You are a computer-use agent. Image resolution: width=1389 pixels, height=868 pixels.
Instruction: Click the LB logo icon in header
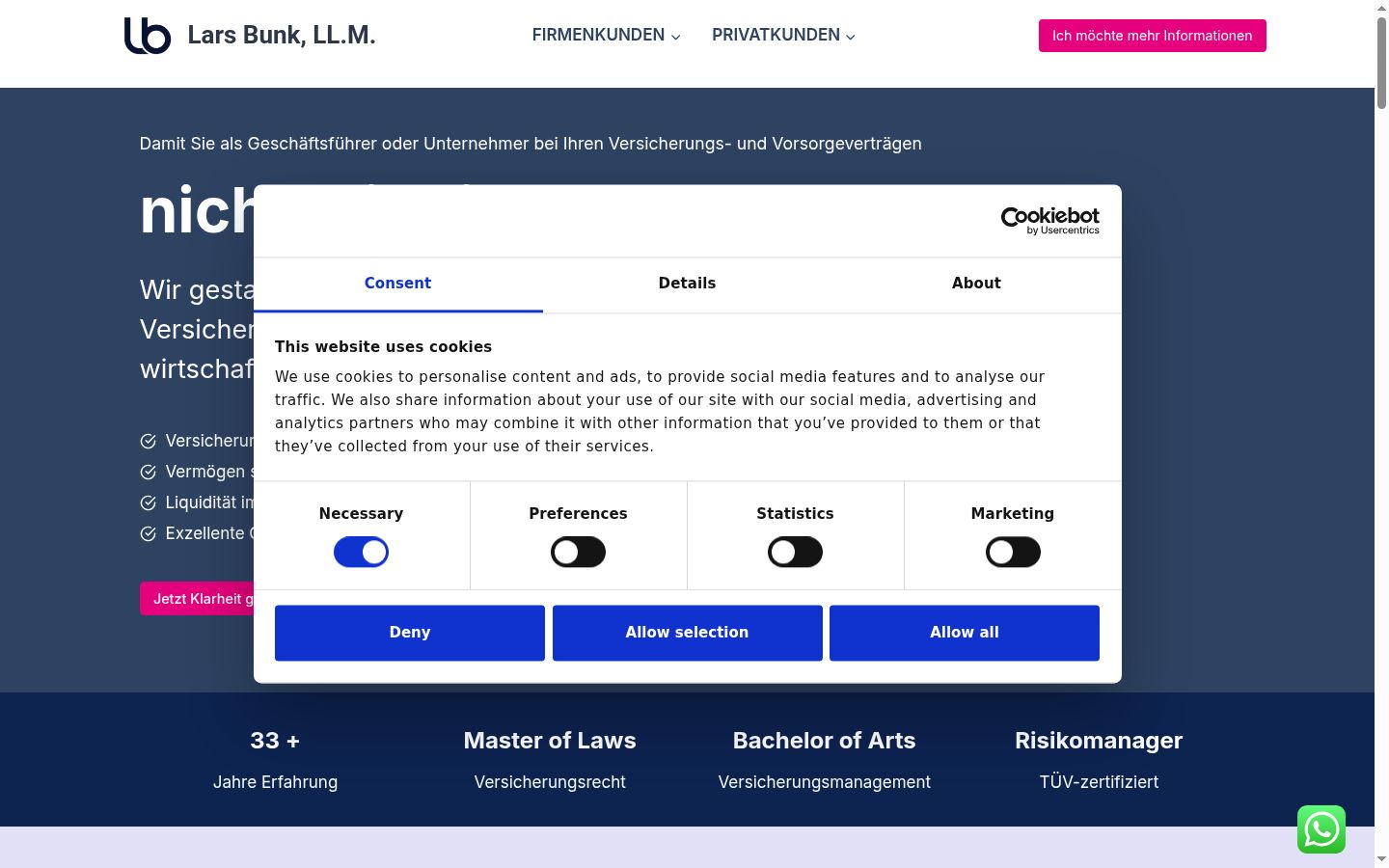point(148,36)
